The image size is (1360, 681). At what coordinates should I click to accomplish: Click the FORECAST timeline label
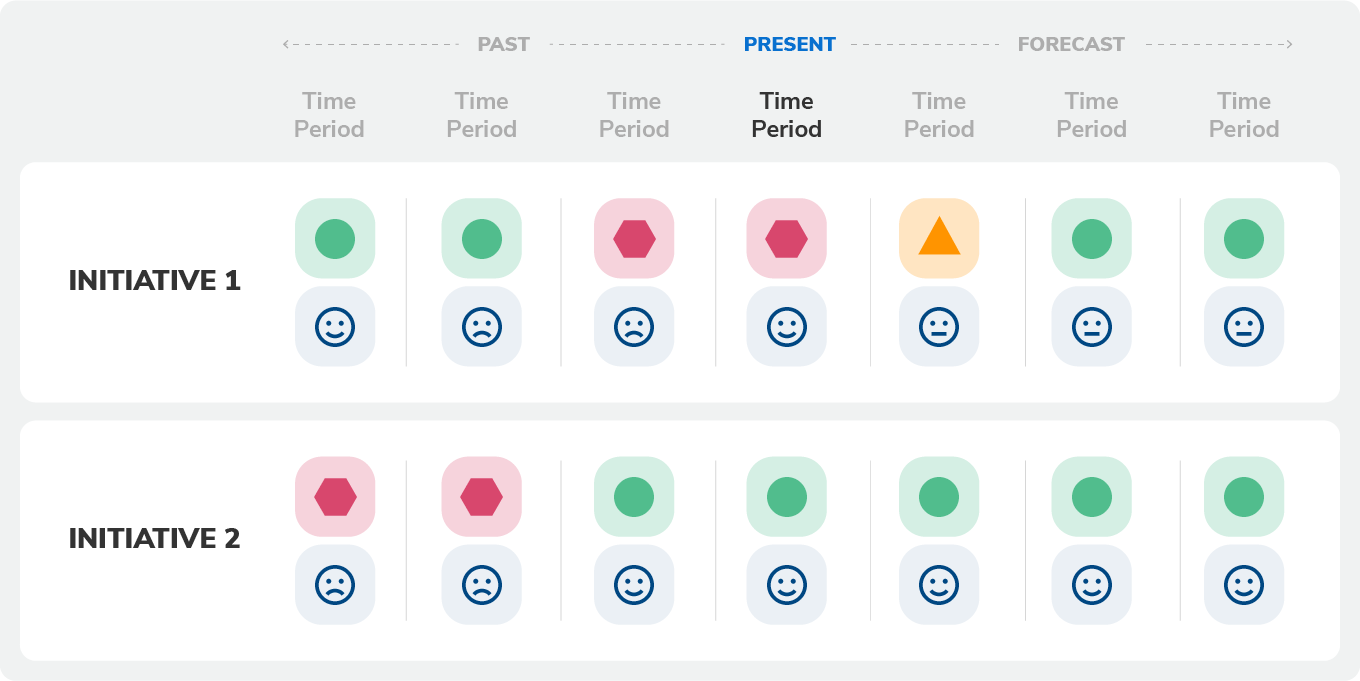(x=1071, y=44)
